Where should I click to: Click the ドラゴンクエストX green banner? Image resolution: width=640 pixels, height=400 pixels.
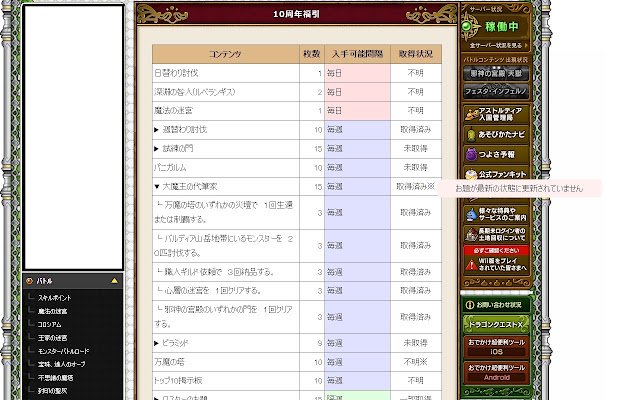click(x=496, y=325)
